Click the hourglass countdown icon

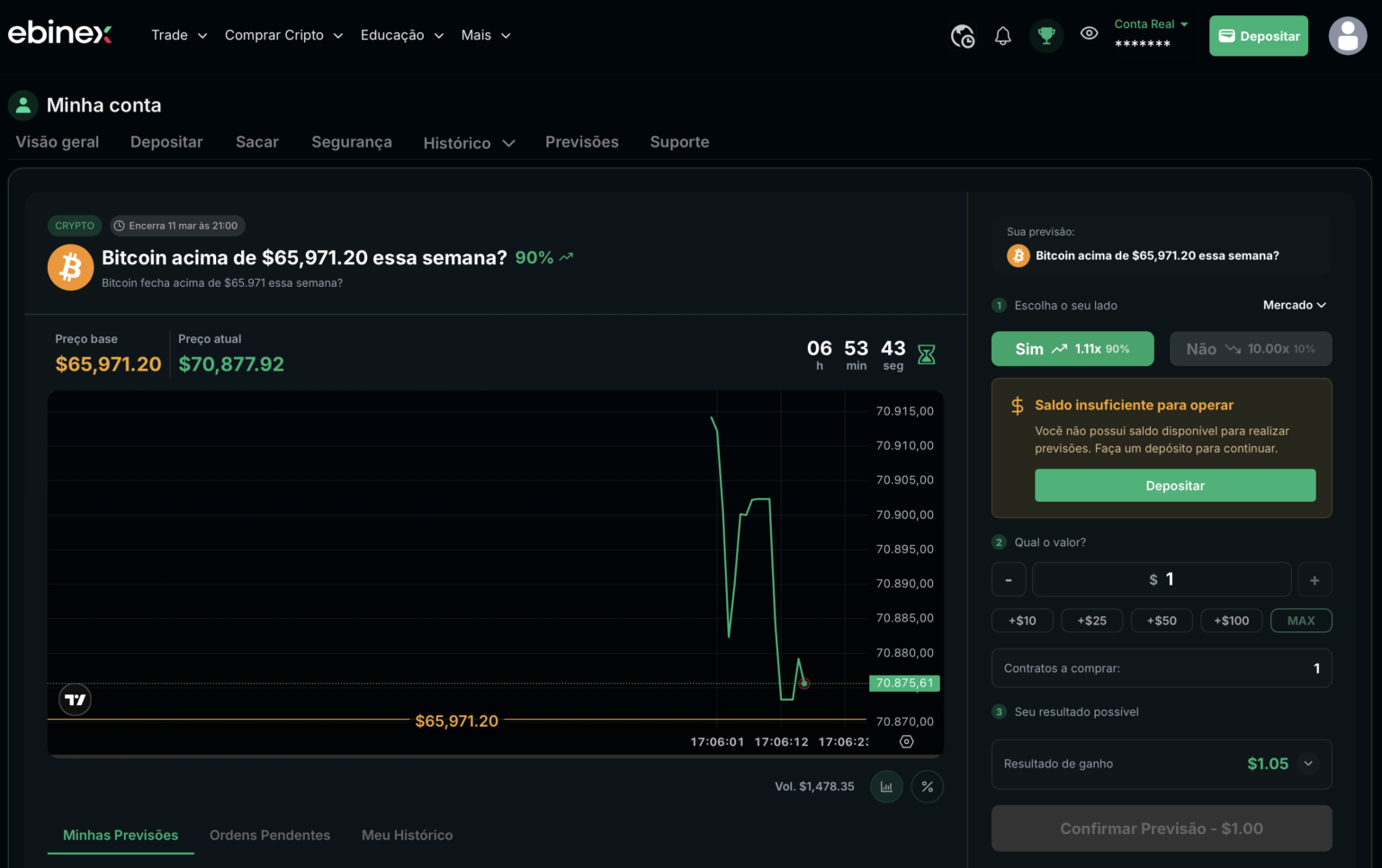926,354
